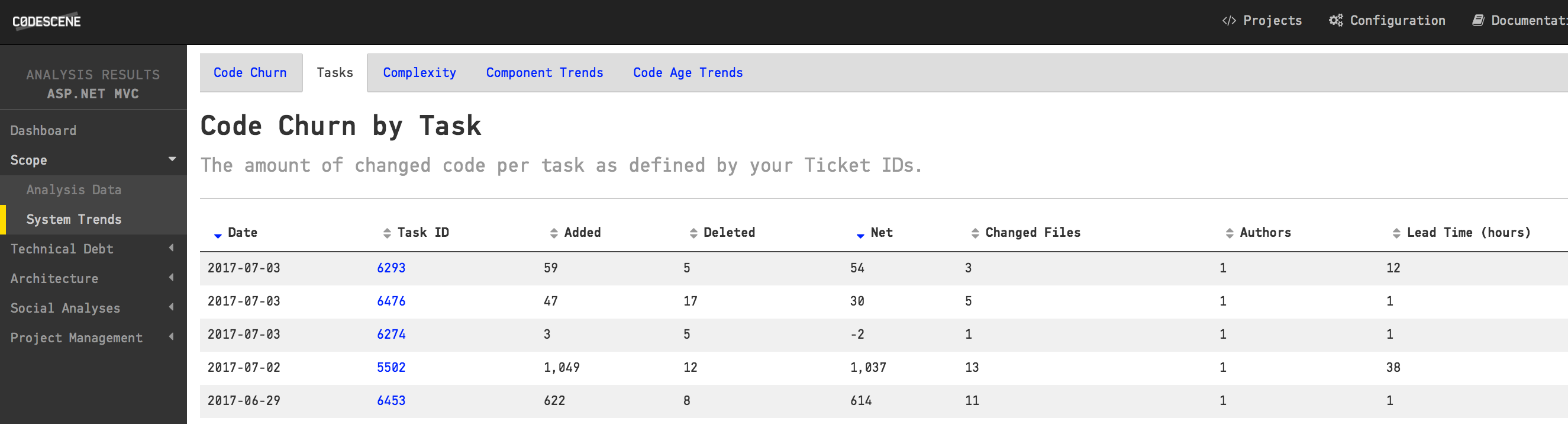The image size is (1568, 424).
Task: Open the Complexity tab
Action: 419,72
